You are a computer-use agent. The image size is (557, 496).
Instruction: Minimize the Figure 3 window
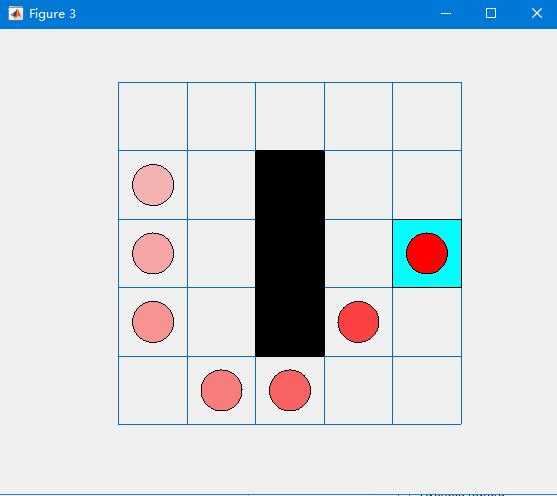click(x=446, y=14)
